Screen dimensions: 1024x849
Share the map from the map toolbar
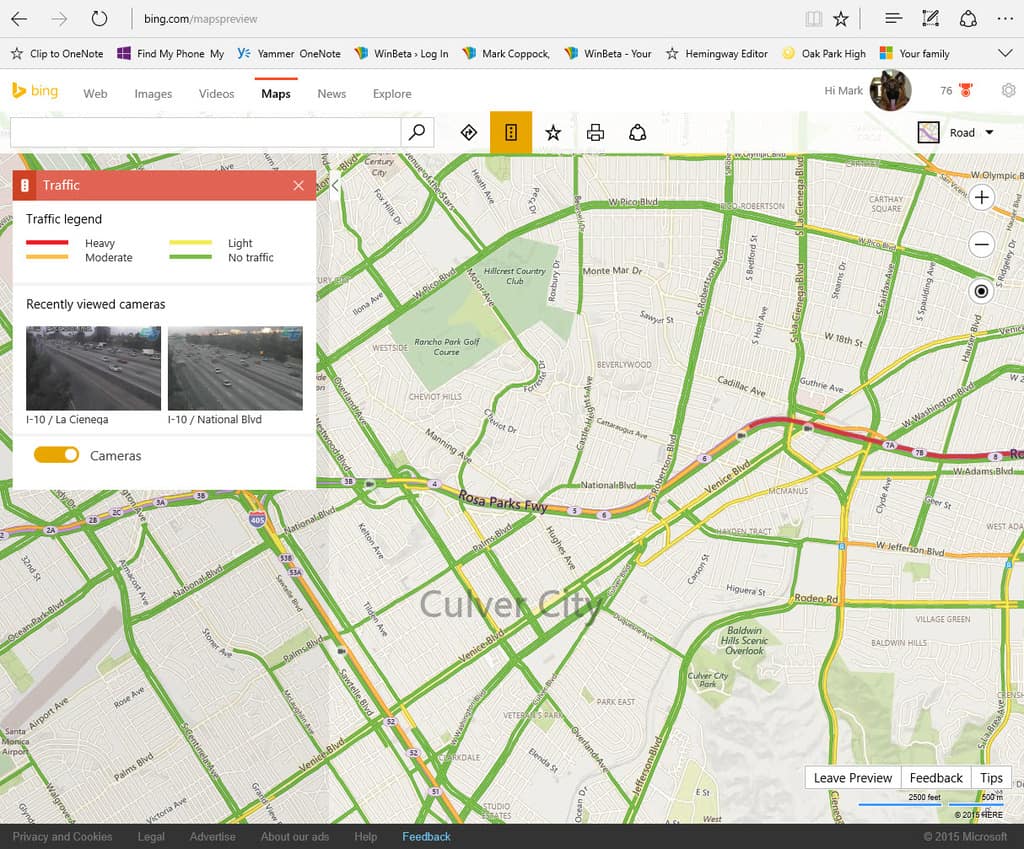pyautogui.click(x=637, y=133)
